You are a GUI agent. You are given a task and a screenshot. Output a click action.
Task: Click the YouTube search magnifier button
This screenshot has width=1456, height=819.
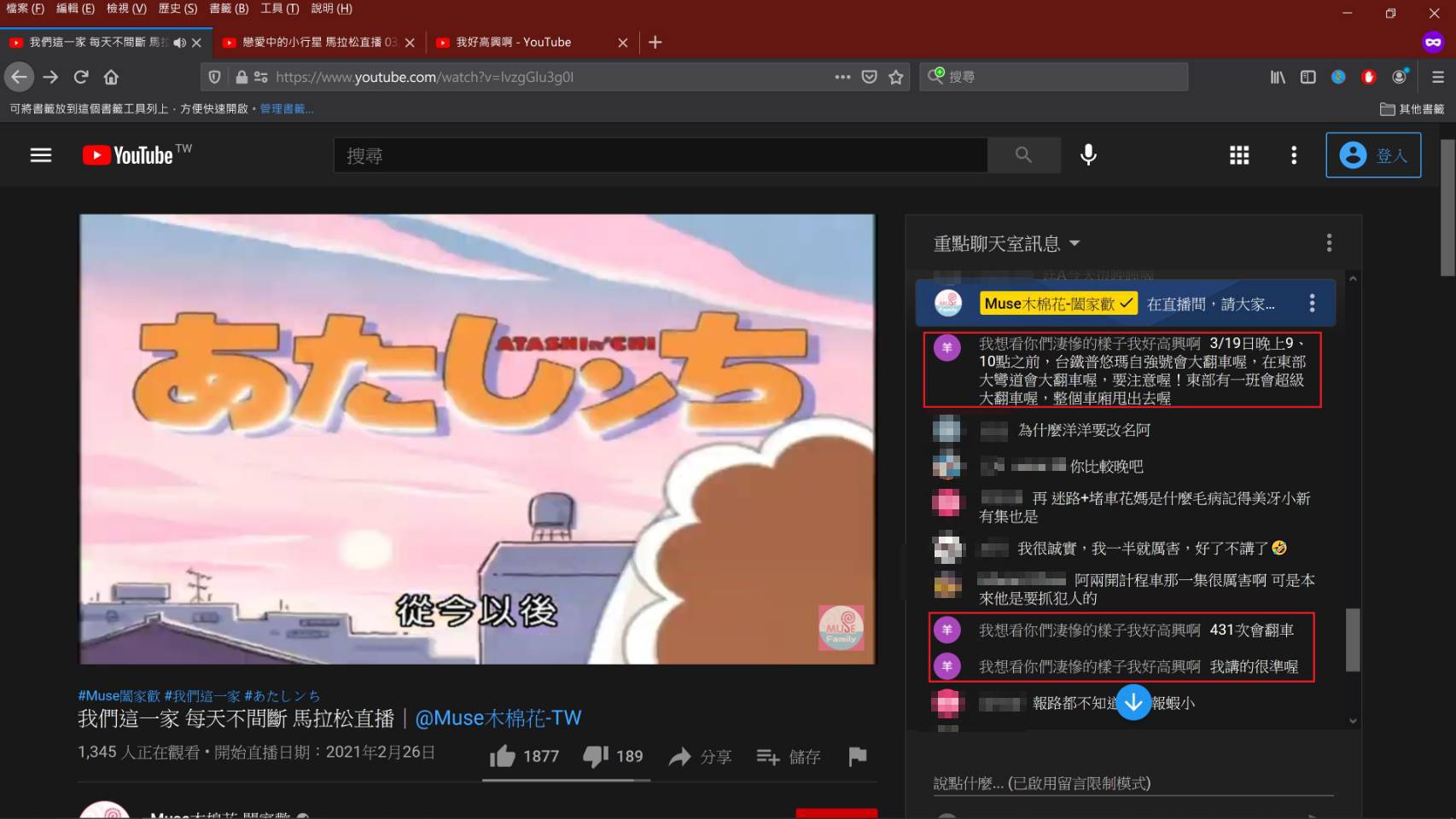[x=1023, y=155]
